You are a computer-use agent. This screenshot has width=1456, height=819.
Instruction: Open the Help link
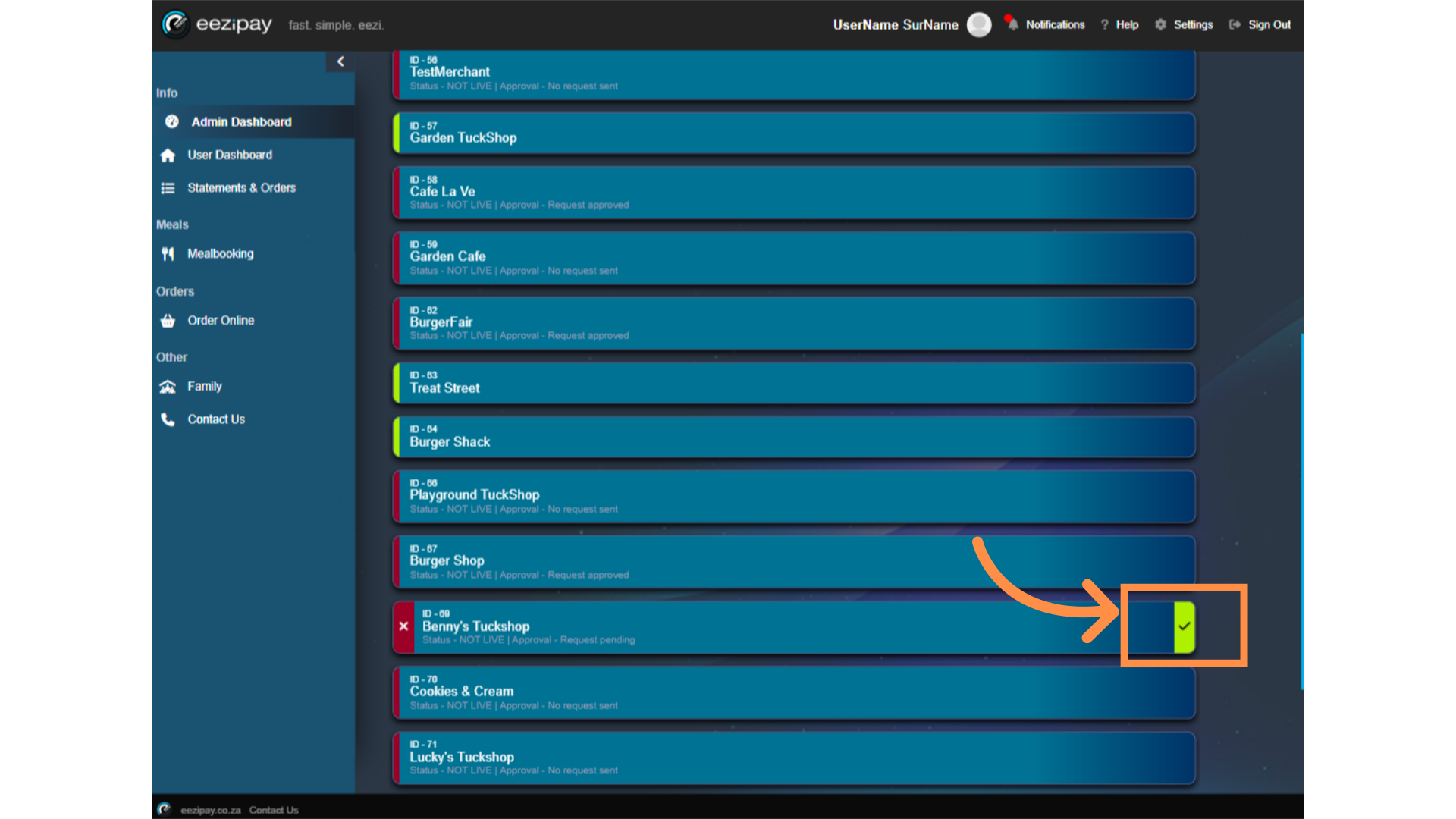click(1127, 24)
